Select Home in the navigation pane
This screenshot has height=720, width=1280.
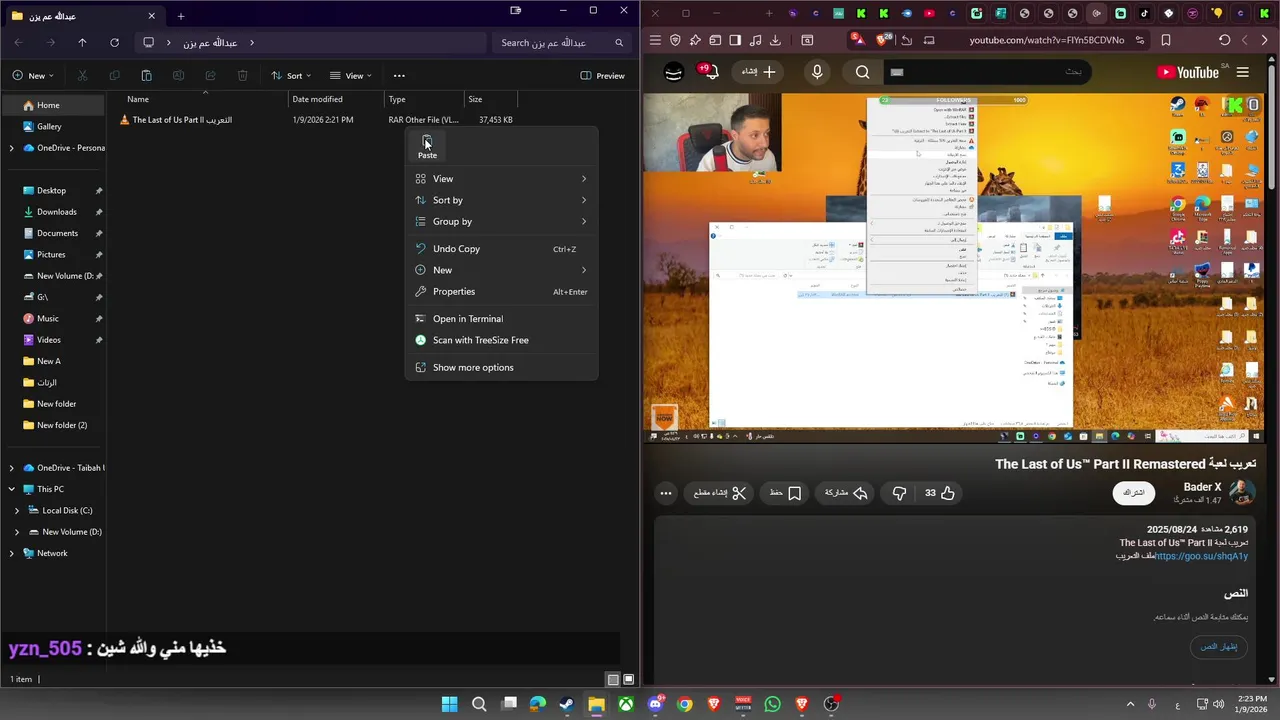54,105
